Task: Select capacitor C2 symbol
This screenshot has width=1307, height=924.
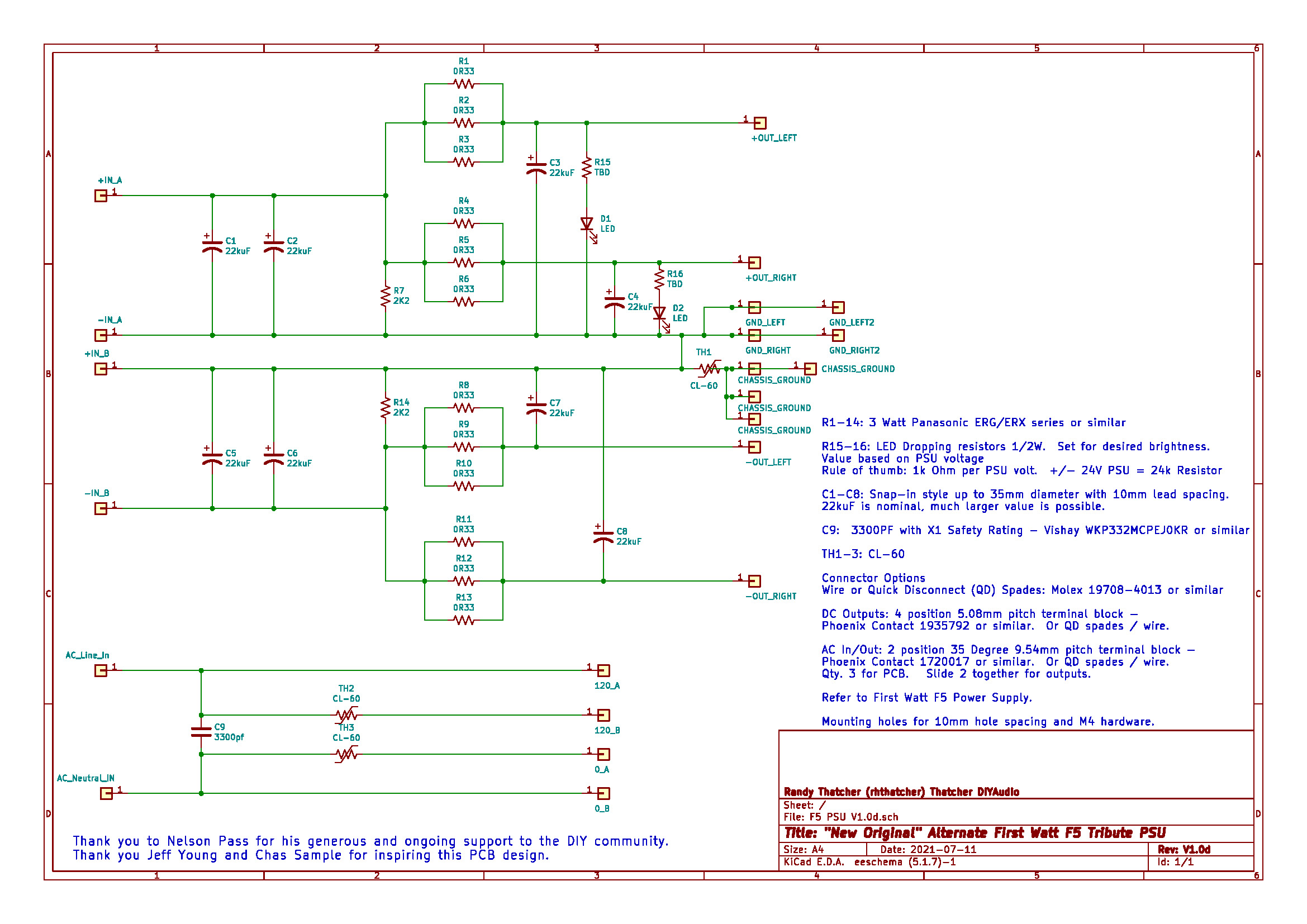Action: pos(274,246)
